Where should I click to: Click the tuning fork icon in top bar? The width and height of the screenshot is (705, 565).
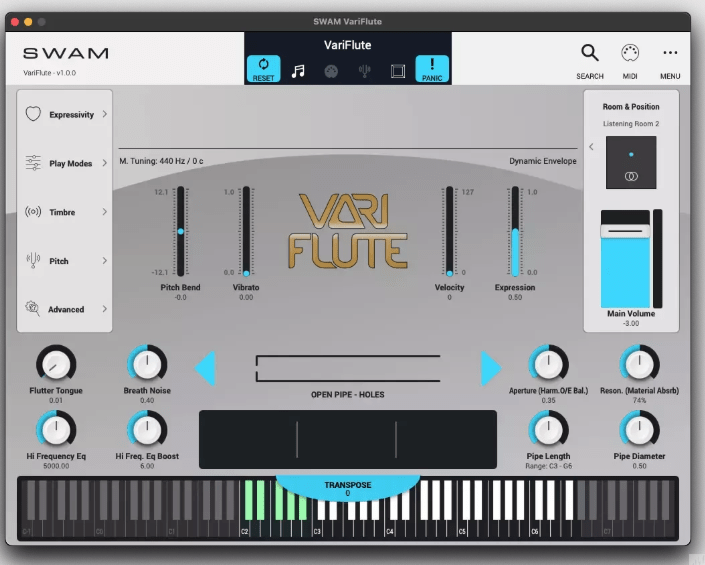365,71
